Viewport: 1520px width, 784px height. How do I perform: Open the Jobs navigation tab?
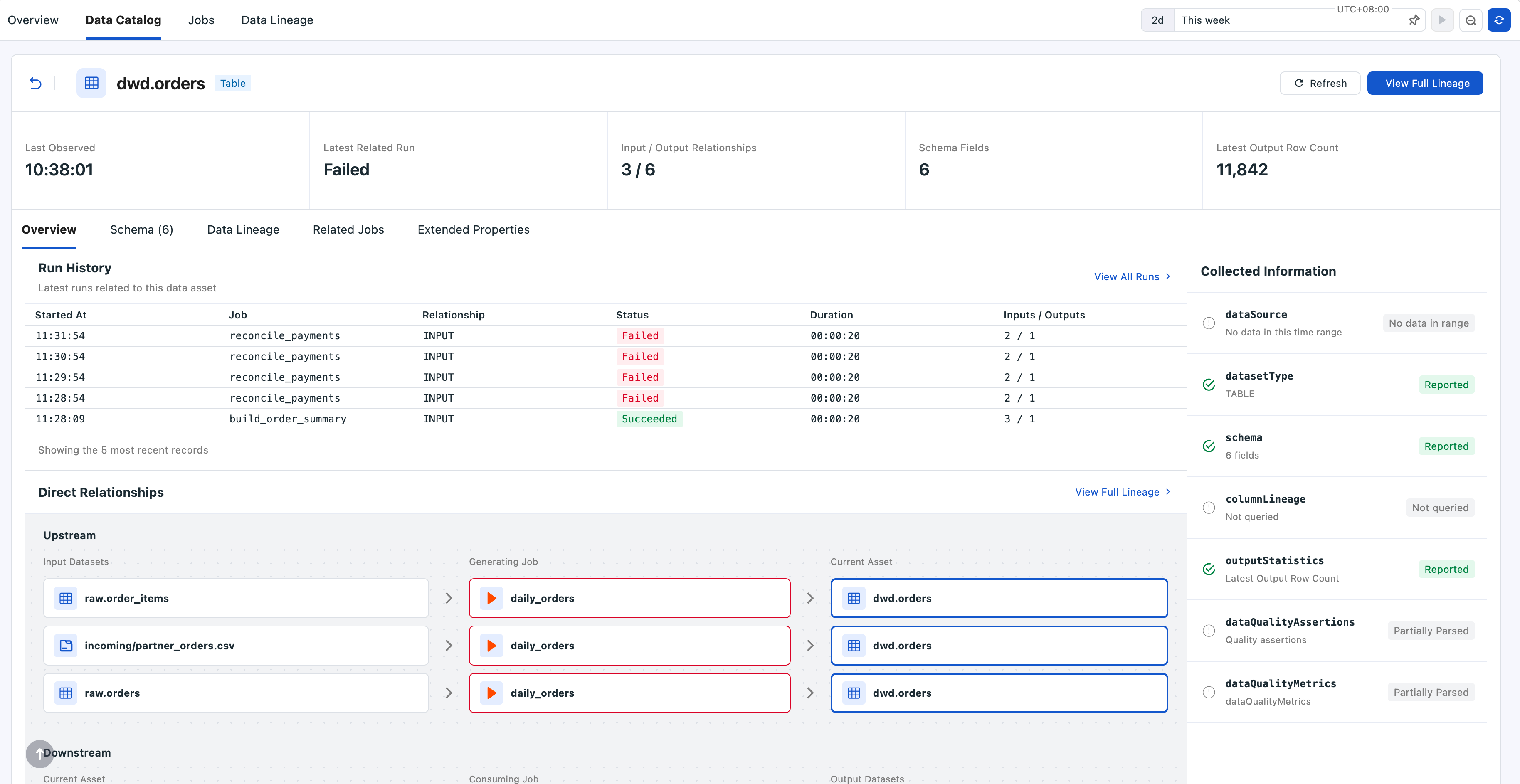pos(201,20)
